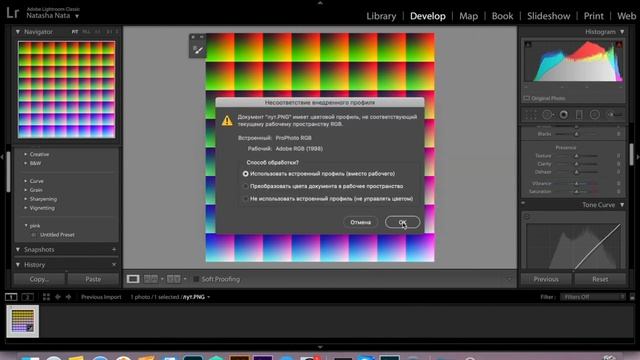Switch to the Develop module
The height and width of the screenshot is (360, 640).
tap(427, 16)
